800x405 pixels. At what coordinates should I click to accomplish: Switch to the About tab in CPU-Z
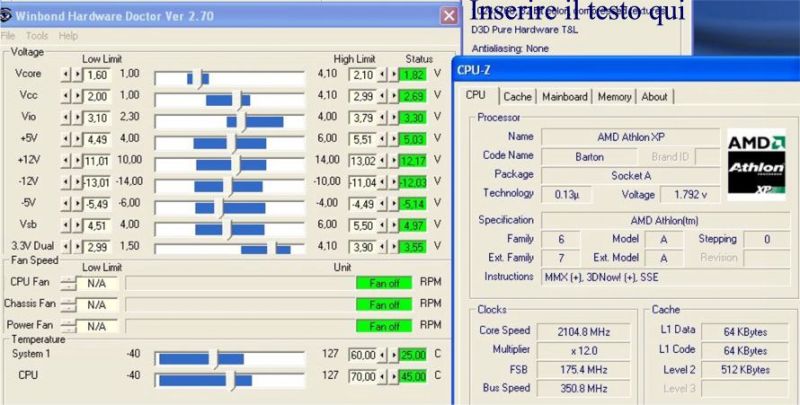655,96
